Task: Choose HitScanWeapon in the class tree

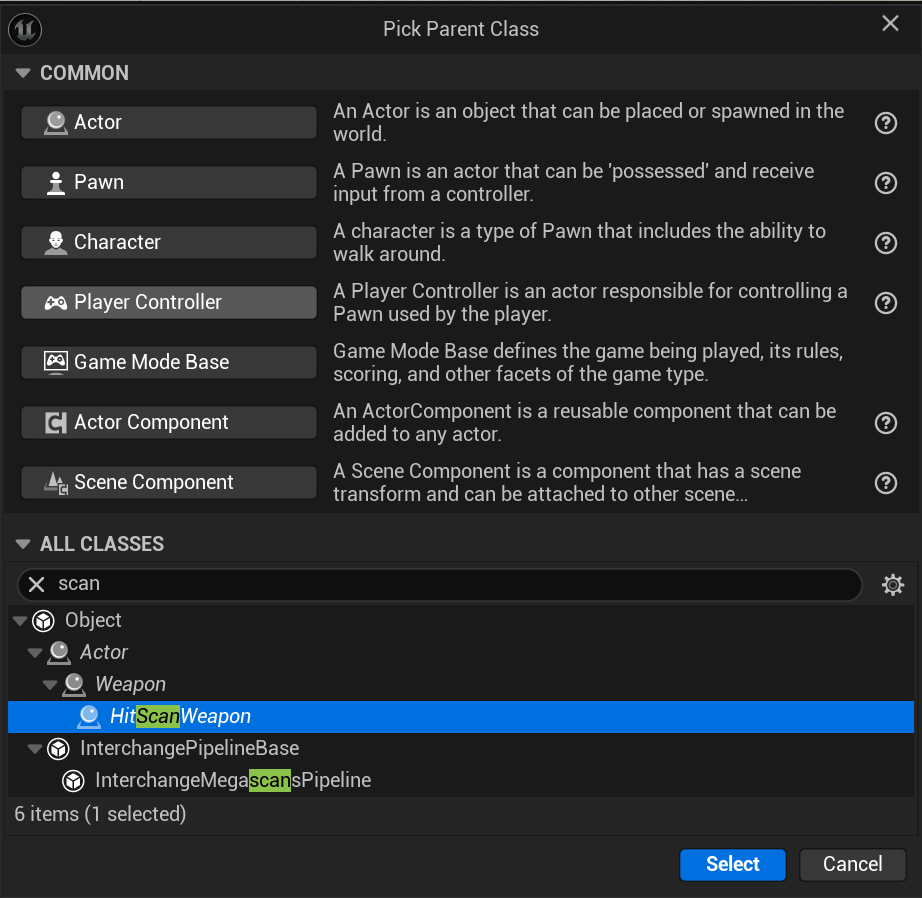Action: pos(180,716)
